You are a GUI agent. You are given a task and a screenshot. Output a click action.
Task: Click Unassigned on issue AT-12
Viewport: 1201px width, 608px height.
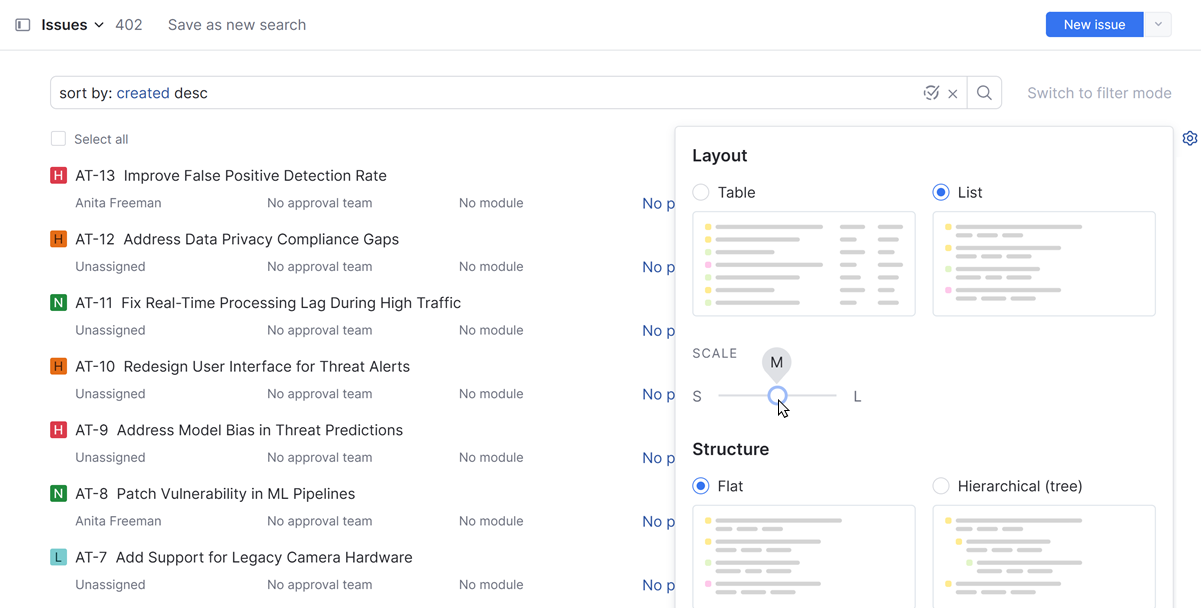pyautogui.click(x=110, y=267)
